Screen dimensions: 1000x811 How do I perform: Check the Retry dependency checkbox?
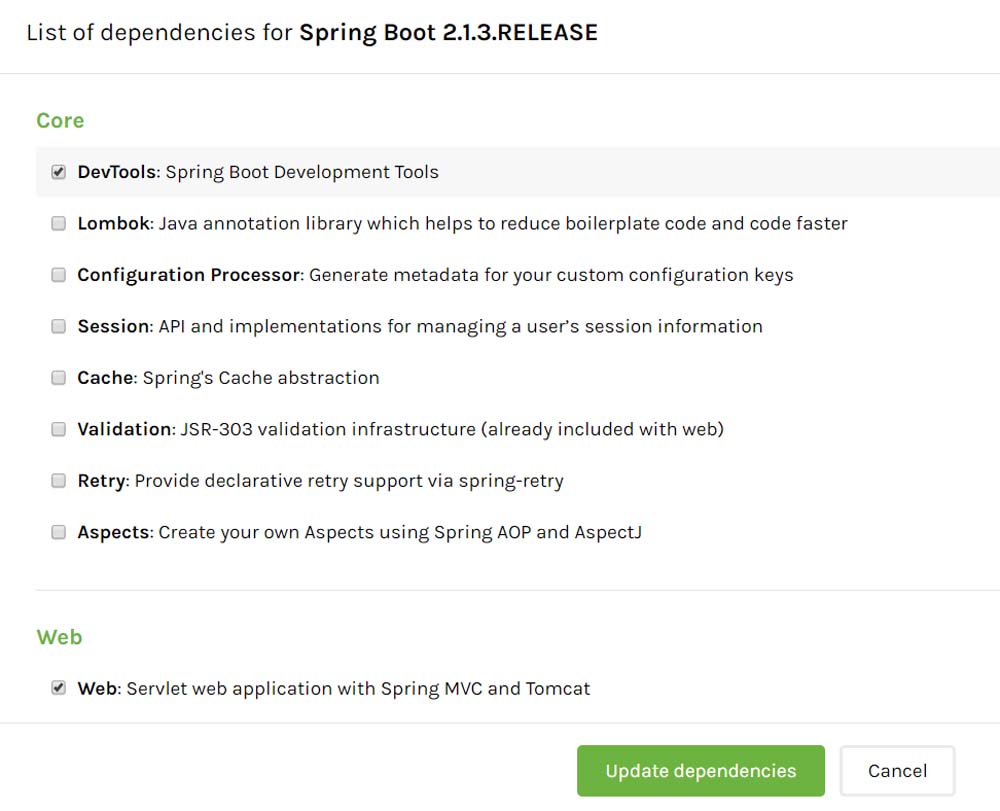pos(59,481)
